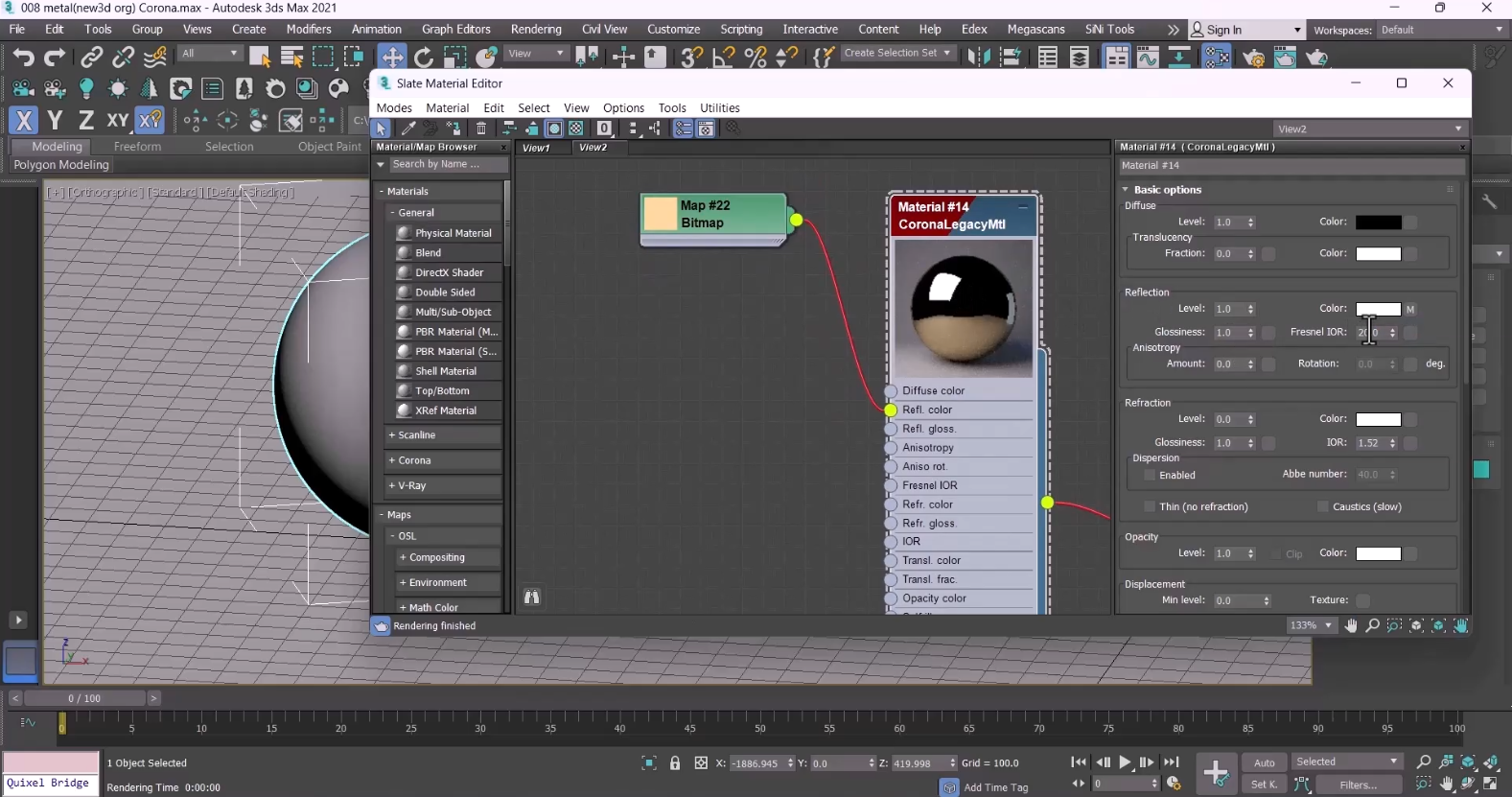1512x797 pixels.
Task: Click Set K. button
Action: point(1265,785)
